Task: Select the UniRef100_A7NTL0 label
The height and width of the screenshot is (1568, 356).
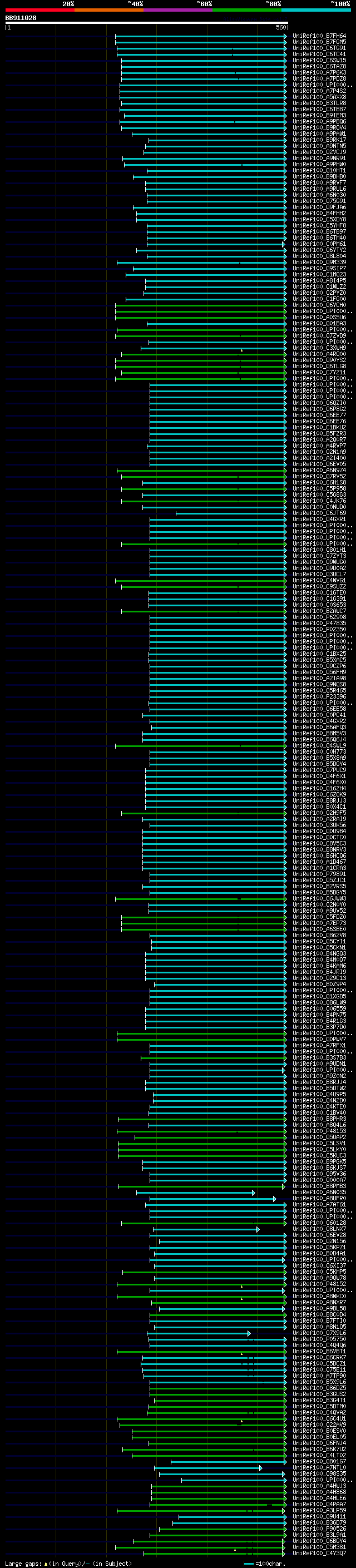Action: point(319,1467)
